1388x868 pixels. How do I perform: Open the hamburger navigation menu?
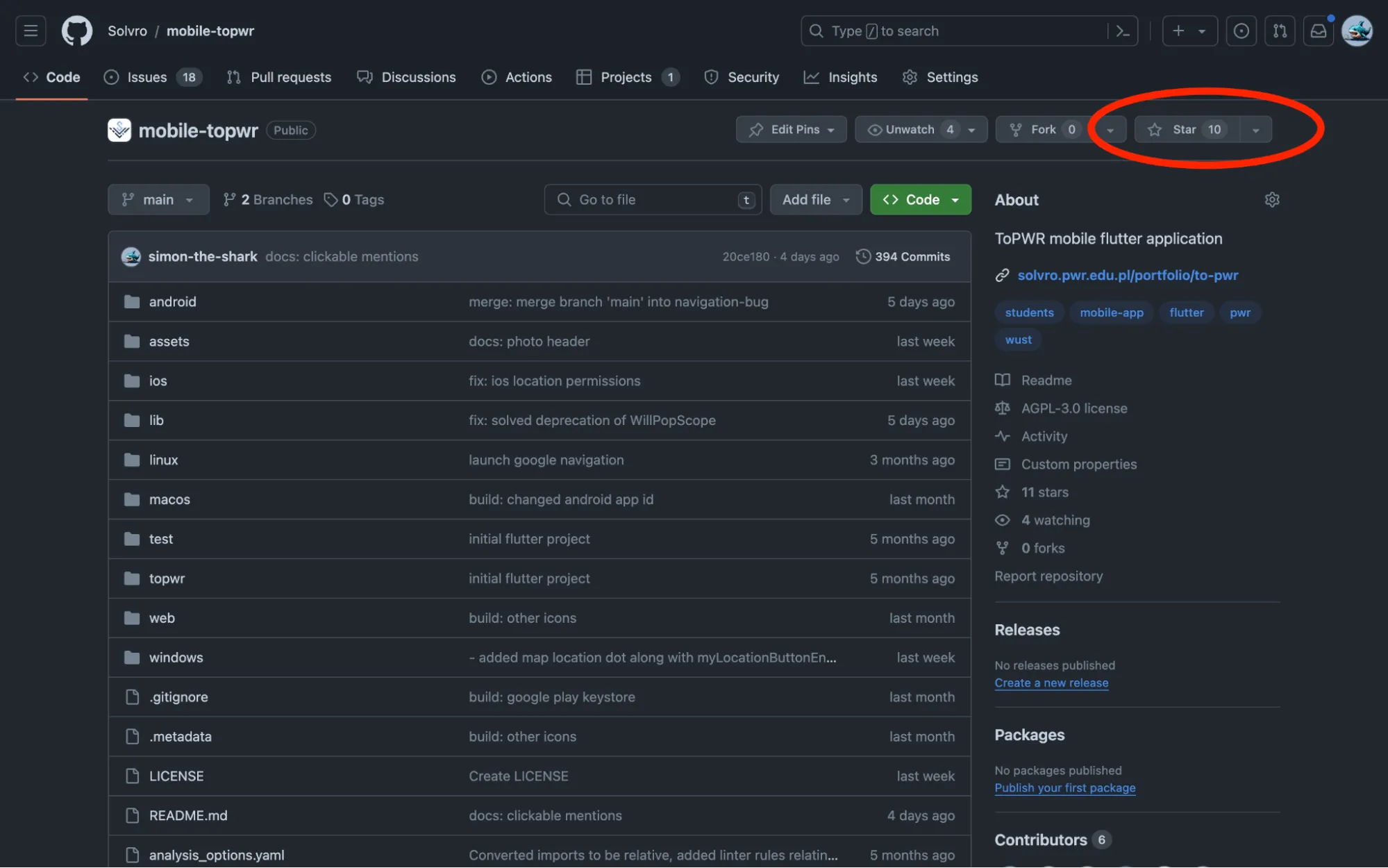tap(31, 31)
